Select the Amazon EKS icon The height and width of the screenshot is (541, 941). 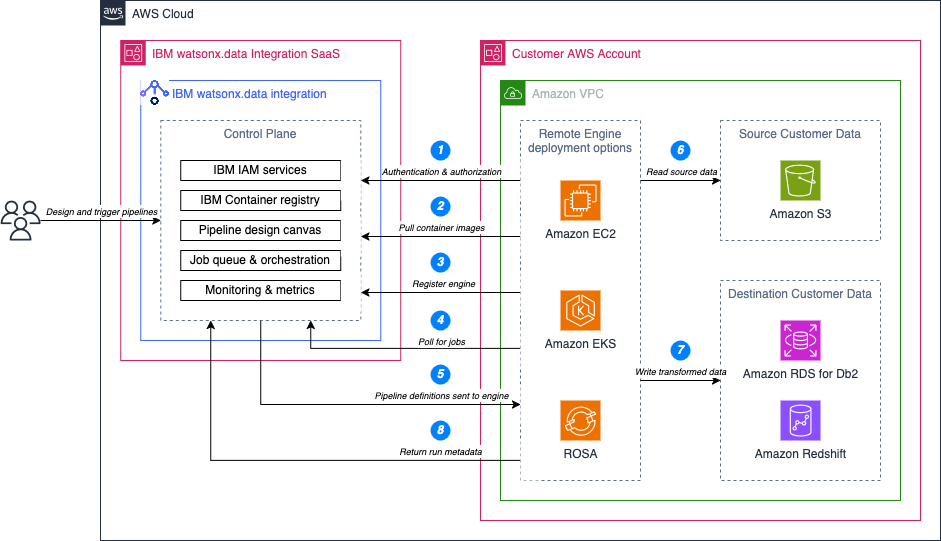(x=580, y=310)
